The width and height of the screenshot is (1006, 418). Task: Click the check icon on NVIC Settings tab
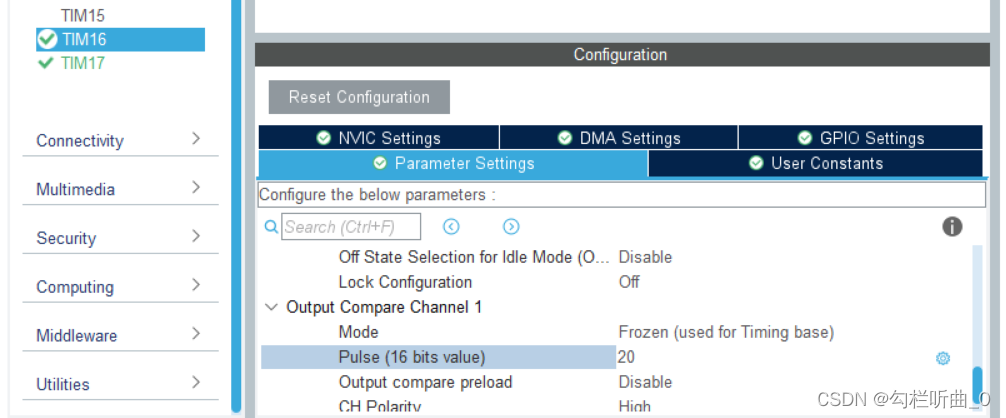tap(323, 138)
